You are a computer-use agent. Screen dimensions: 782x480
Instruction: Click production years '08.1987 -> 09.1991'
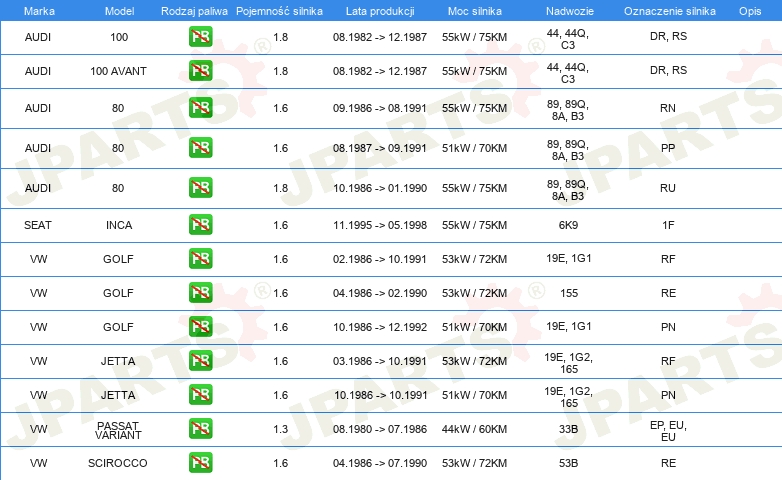click(x=380, y=148)
